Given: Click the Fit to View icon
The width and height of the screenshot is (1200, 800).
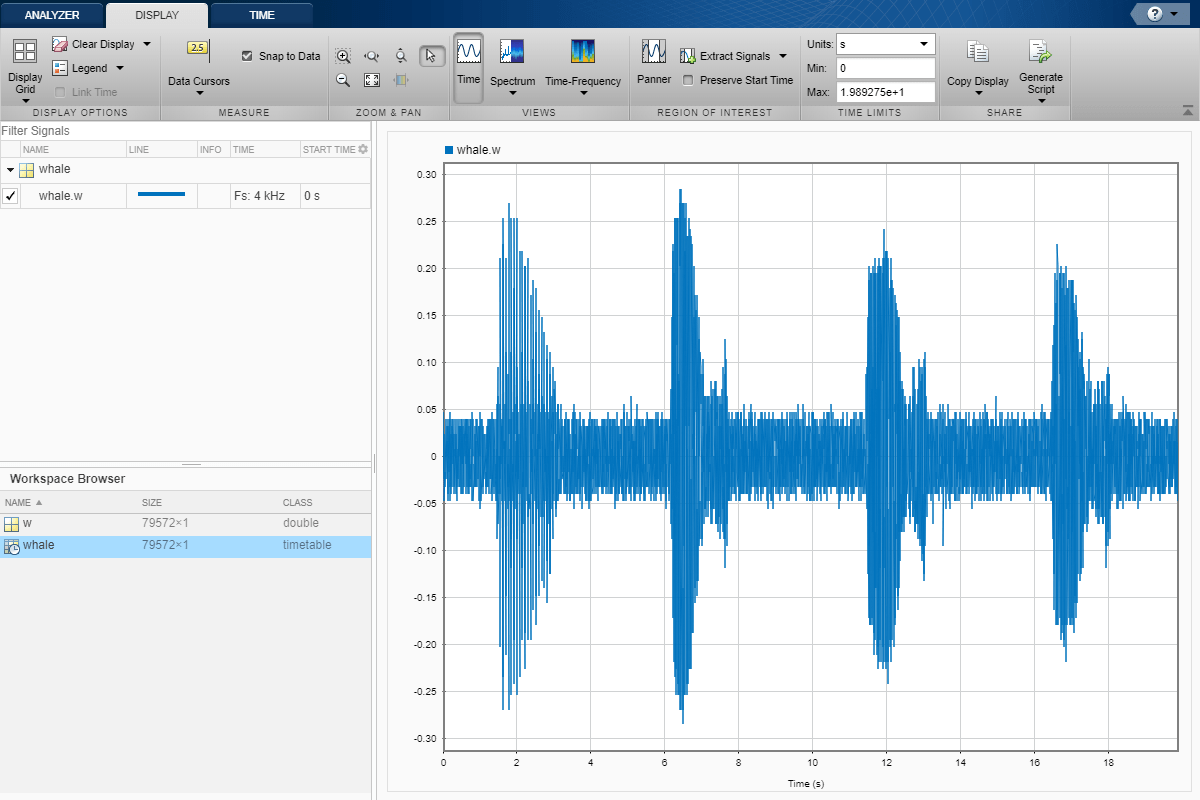Looking at the screenshot, I should (x=372, y=80).
